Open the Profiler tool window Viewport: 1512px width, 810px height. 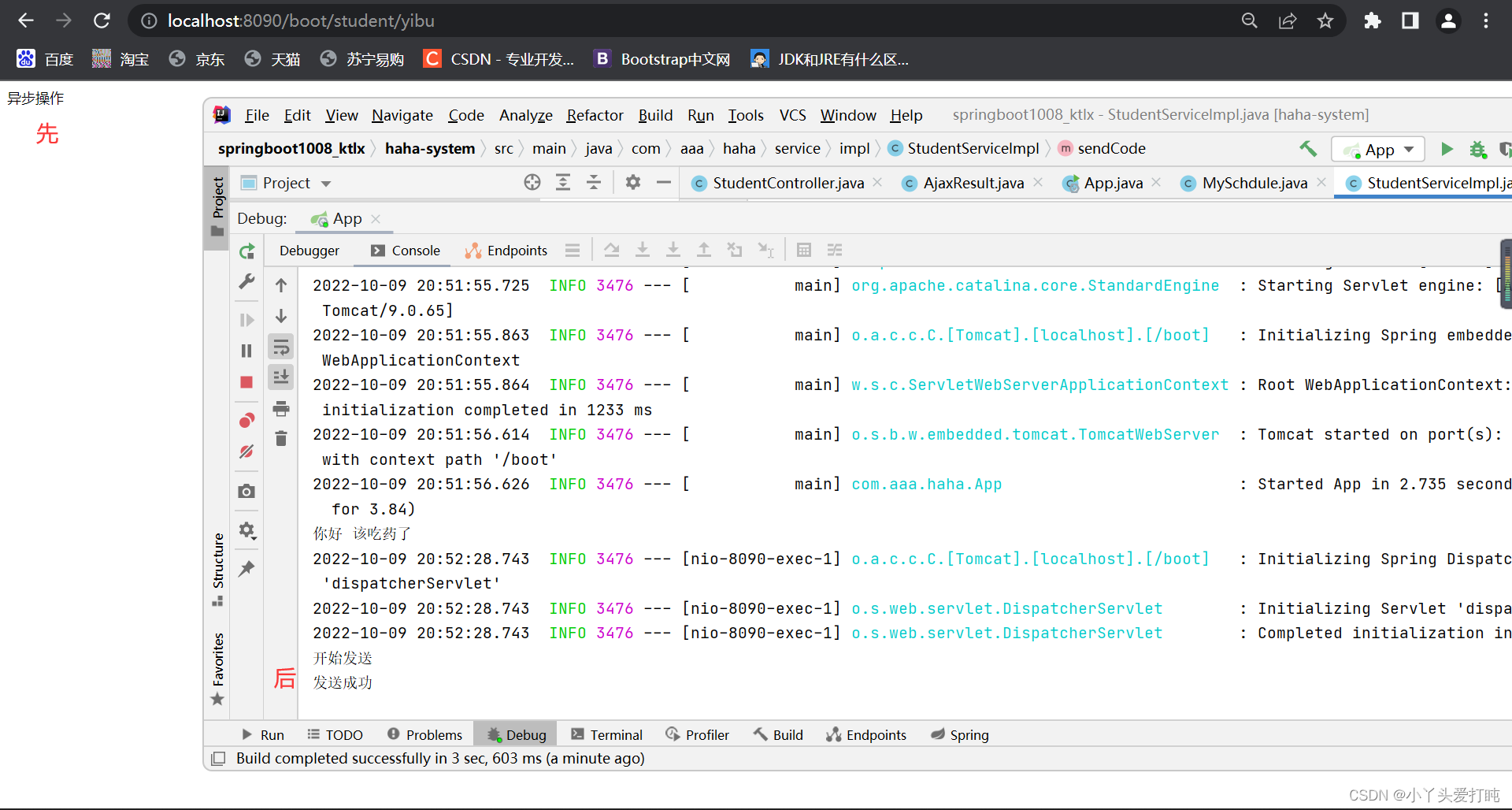(697, 734)
